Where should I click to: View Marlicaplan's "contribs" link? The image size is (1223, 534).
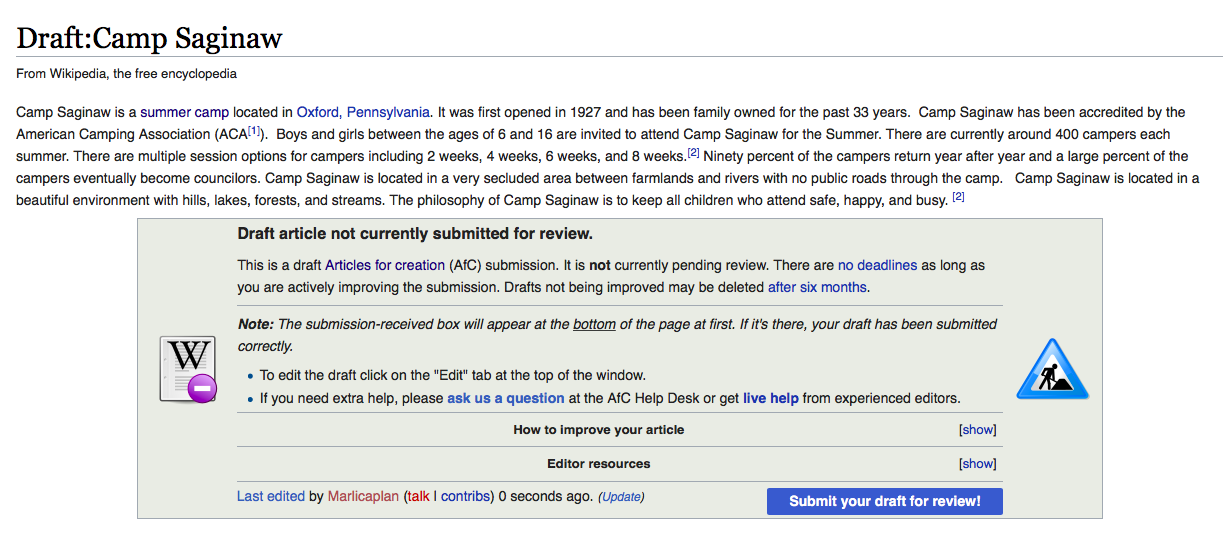pyautogui.click(x=465, y=496)
